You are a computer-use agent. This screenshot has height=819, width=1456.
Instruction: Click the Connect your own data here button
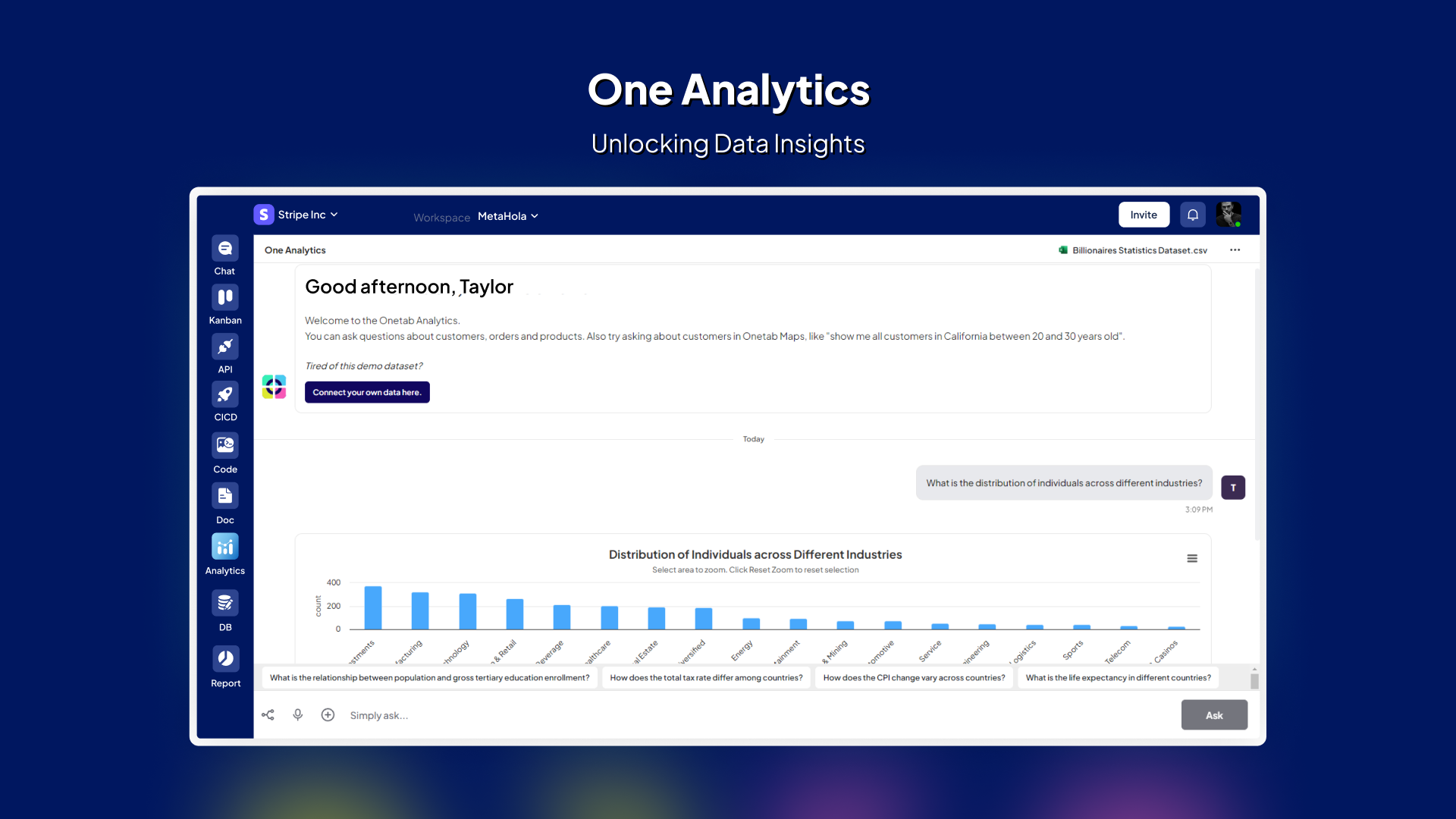(x=367, y=392)
